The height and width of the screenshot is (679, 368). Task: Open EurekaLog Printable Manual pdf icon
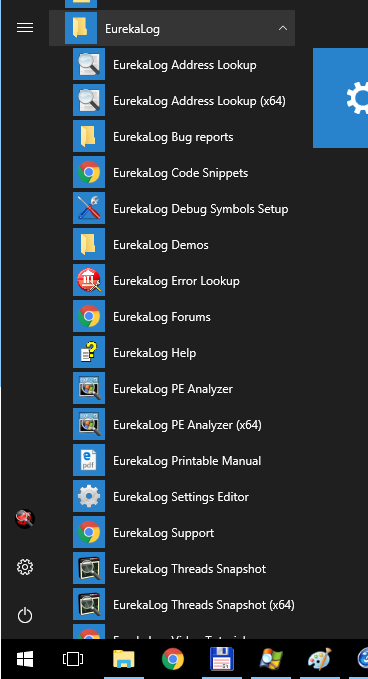pos(89,459)
